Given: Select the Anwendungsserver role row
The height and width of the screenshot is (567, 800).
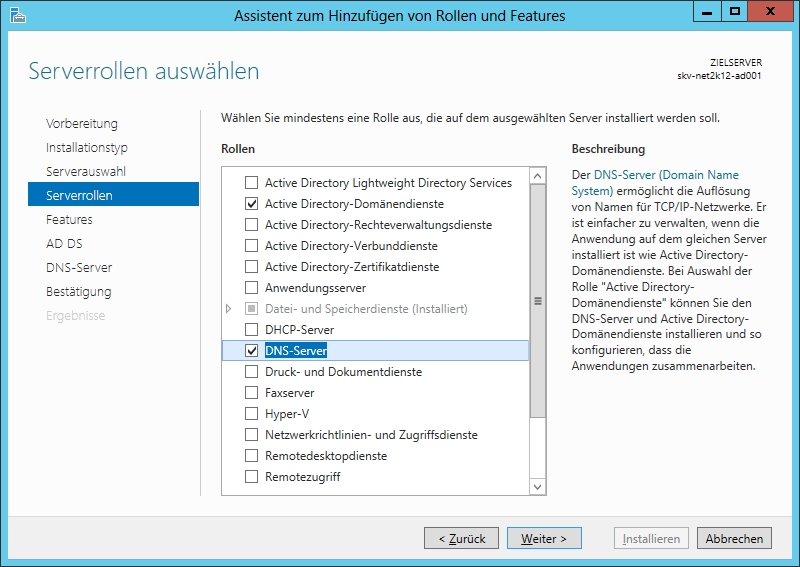Looking at the screenshot, I should pyautogui.click(x=315, y=288).
